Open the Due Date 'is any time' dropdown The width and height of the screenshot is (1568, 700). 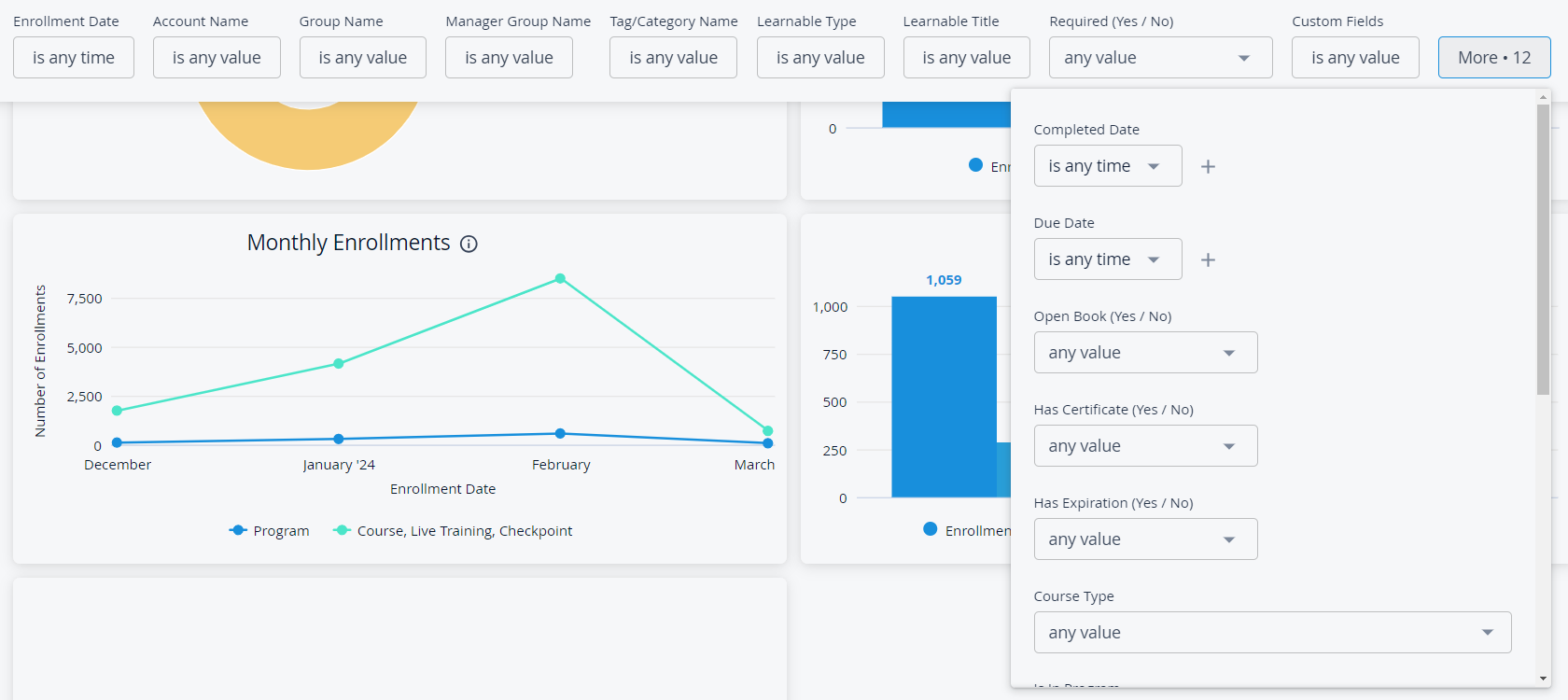1108,259
